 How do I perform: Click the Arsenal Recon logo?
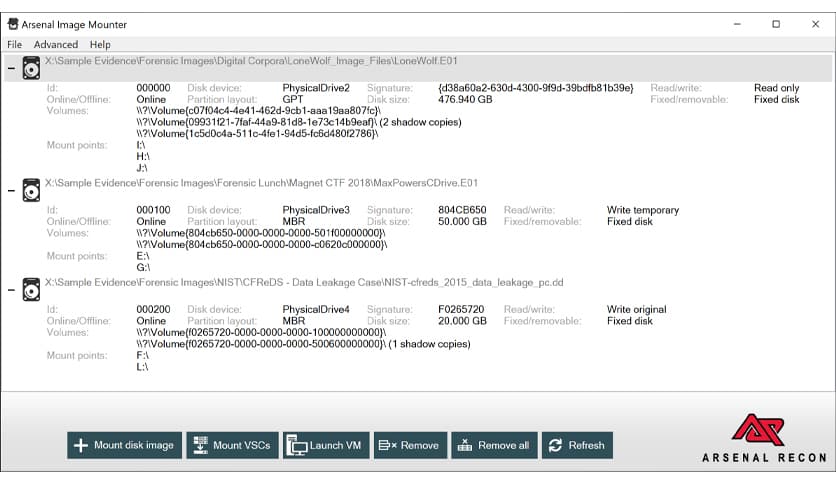tap(764, 437)
